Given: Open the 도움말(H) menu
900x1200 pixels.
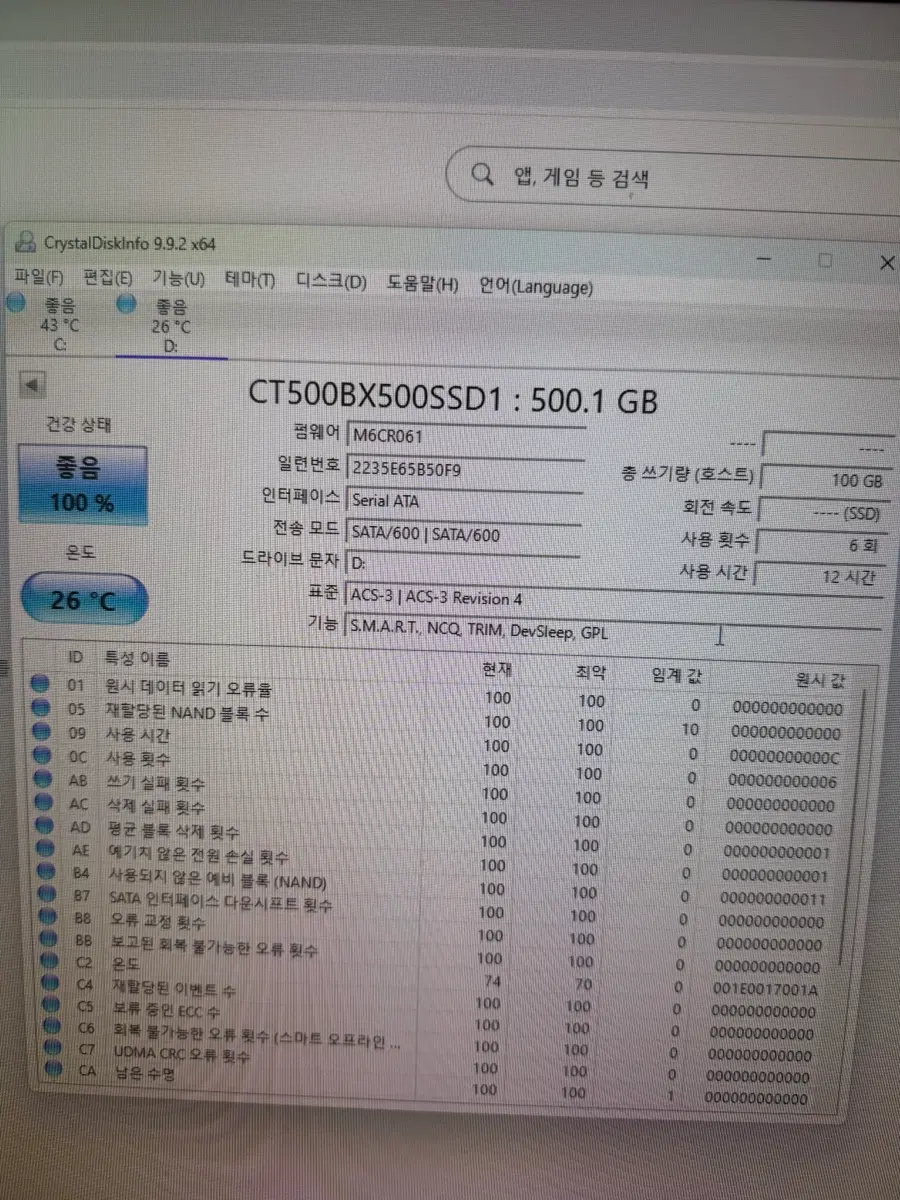Looking at the screenshot, I should [x=422, y=285].
